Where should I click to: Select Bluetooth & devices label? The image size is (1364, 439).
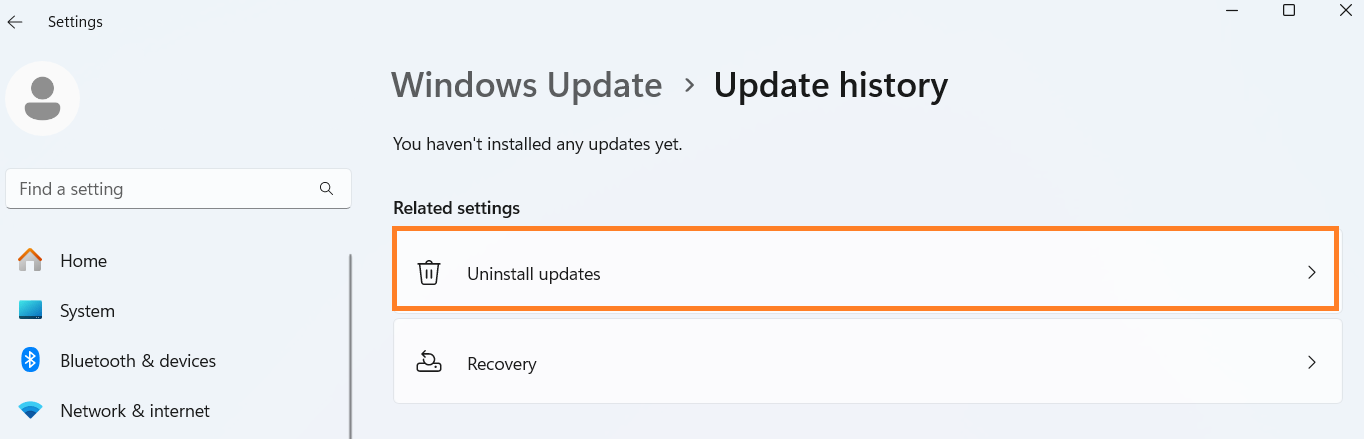click(138, 361)
